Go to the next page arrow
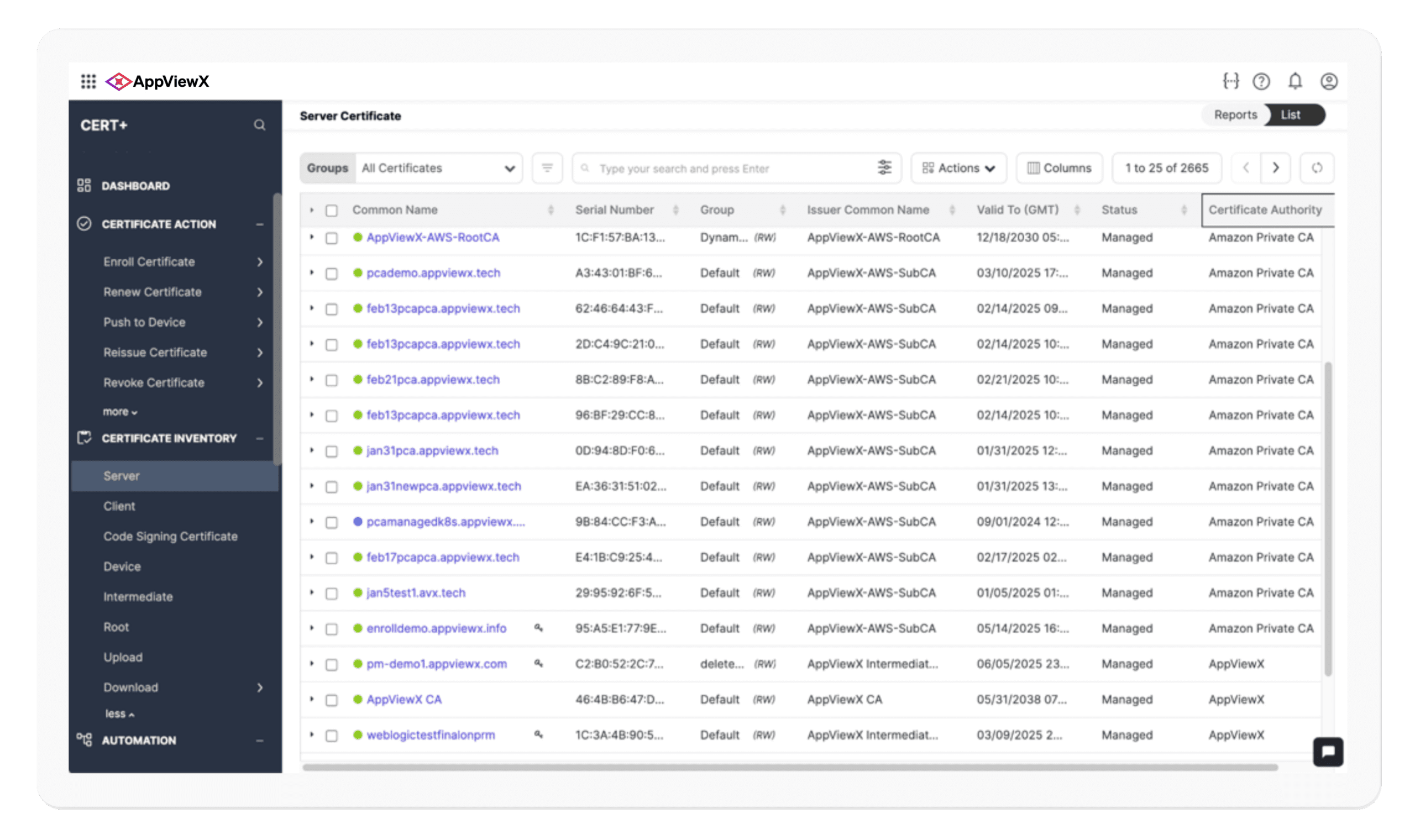 1276,168
